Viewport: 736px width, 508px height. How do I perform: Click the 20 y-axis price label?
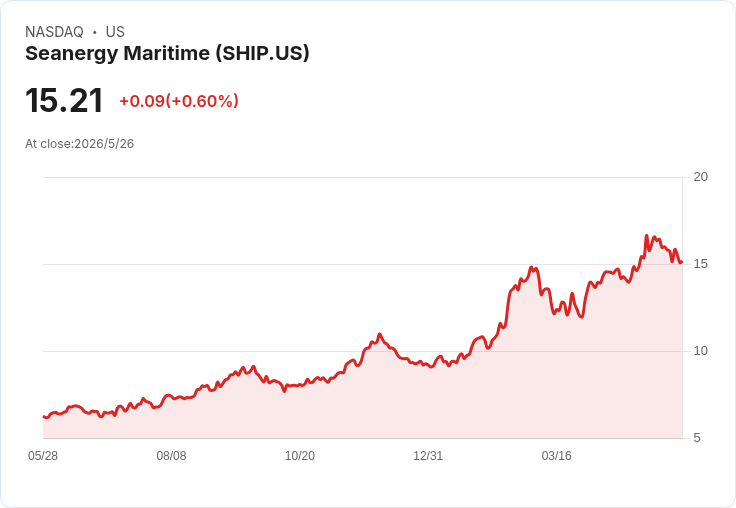[700, 177]
